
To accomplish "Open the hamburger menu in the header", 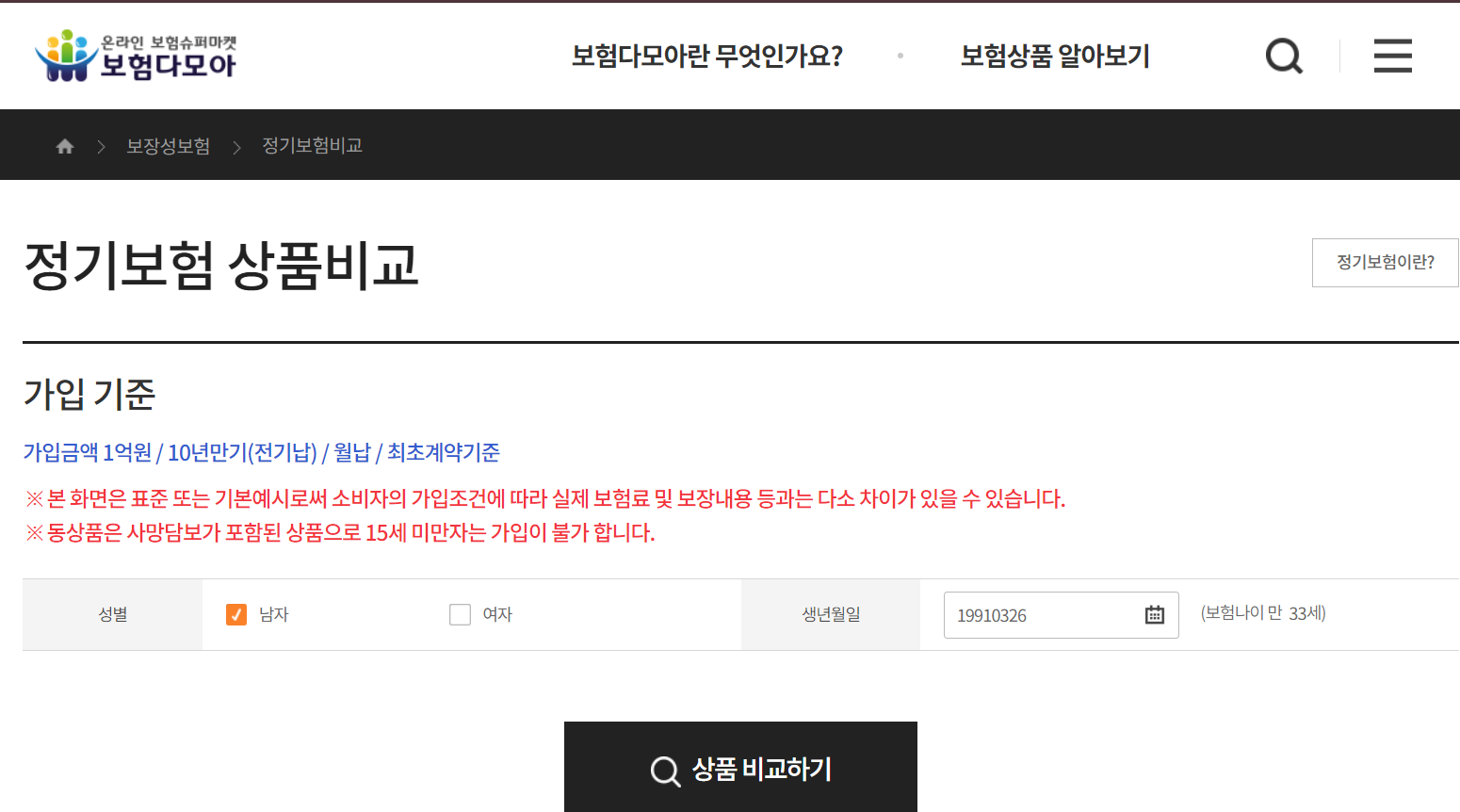I will (x=1393, y=56).
